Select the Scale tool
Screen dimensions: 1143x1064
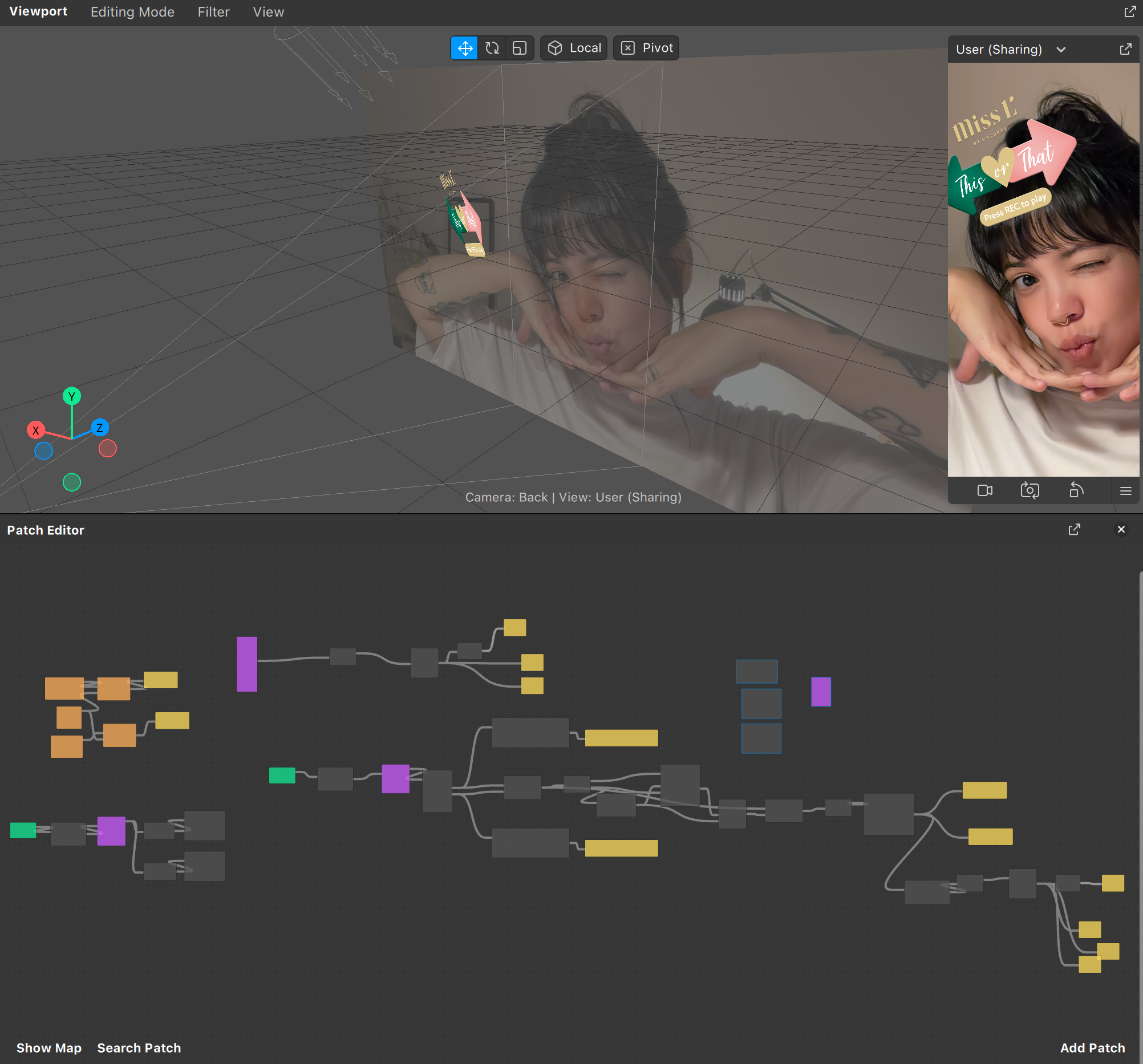point(519,48)
